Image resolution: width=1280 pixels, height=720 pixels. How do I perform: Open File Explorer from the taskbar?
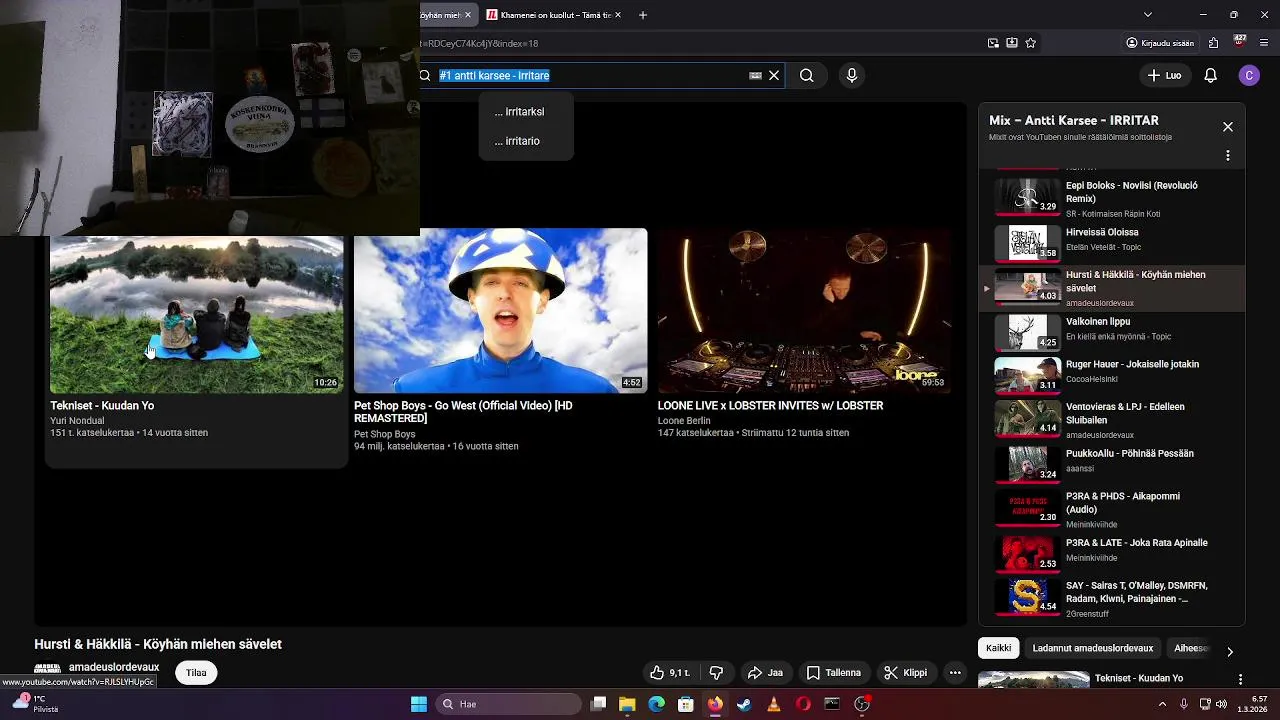[627, 704]
